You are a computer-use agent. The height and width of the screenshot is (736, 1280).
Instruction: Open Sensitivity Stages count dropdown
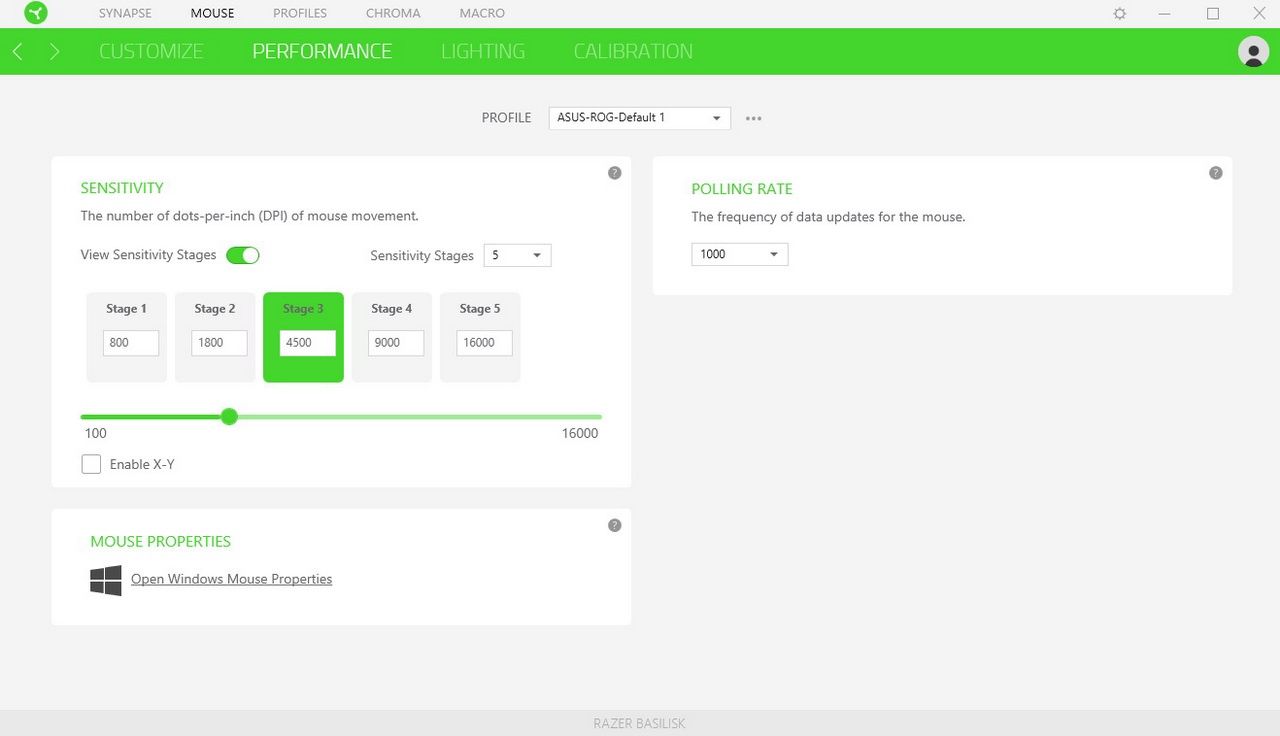[517, 255]
